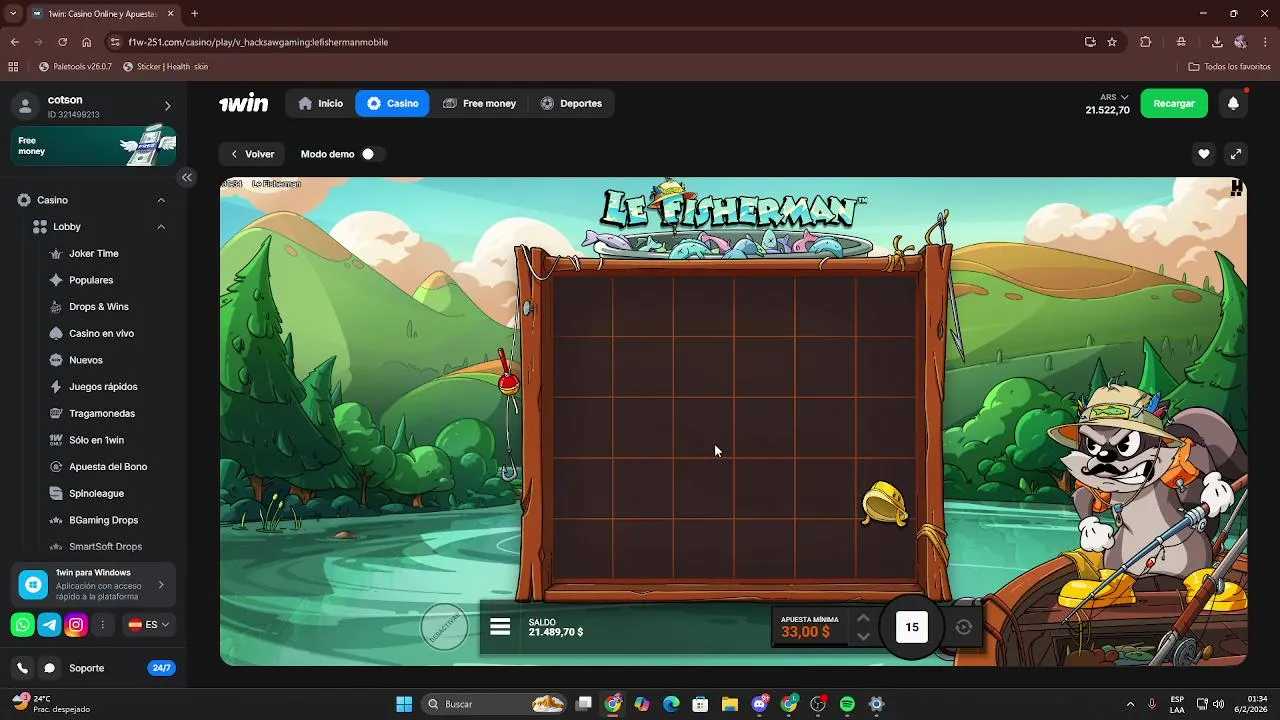
Task: Open ES language dropdown
Action: click(x=149, y=625)
